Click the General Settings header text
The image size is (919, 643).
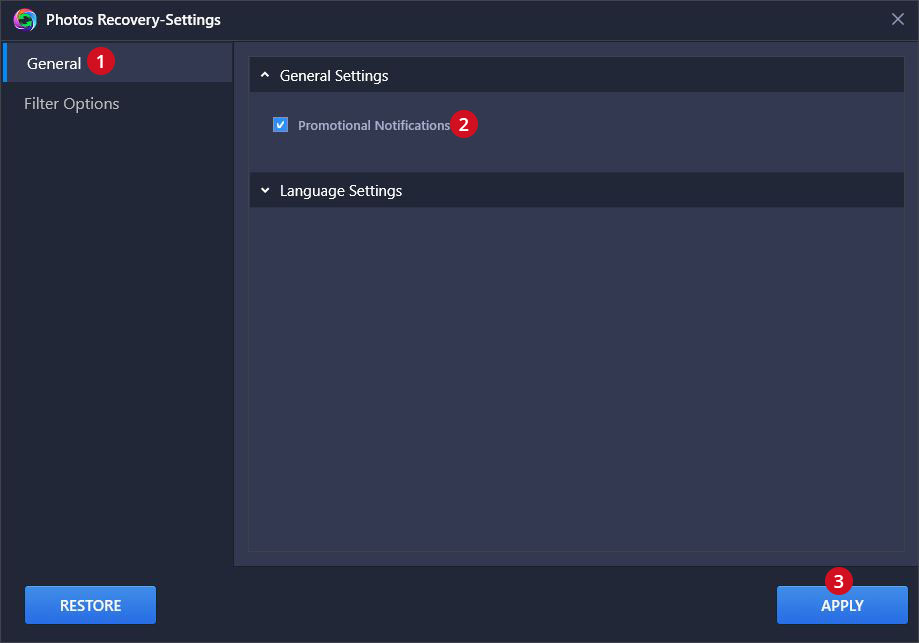(x=333, y=76)
